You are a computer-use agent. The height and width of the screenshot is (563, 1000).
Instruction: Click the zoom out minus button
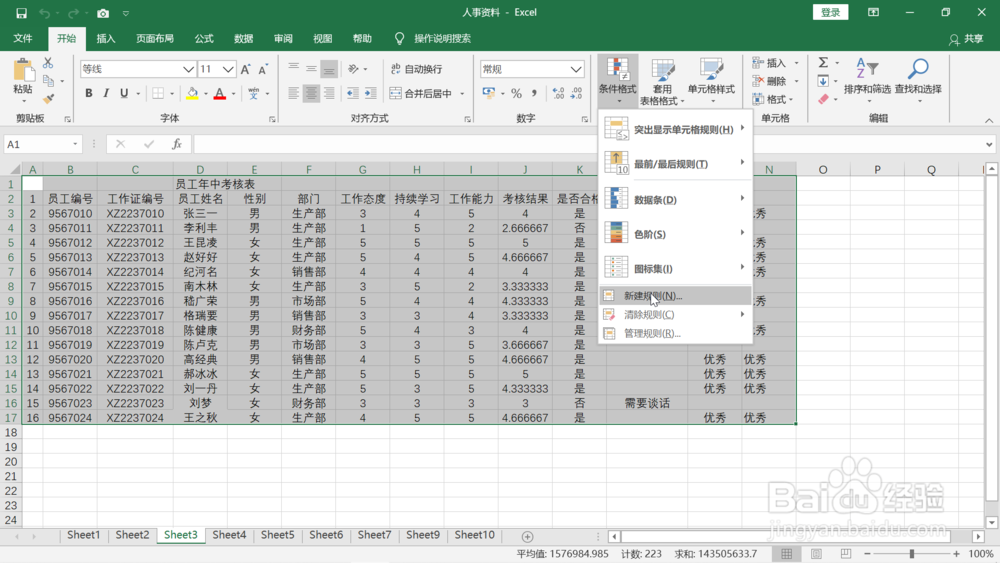pyautogui.click(x=867, y=553)
